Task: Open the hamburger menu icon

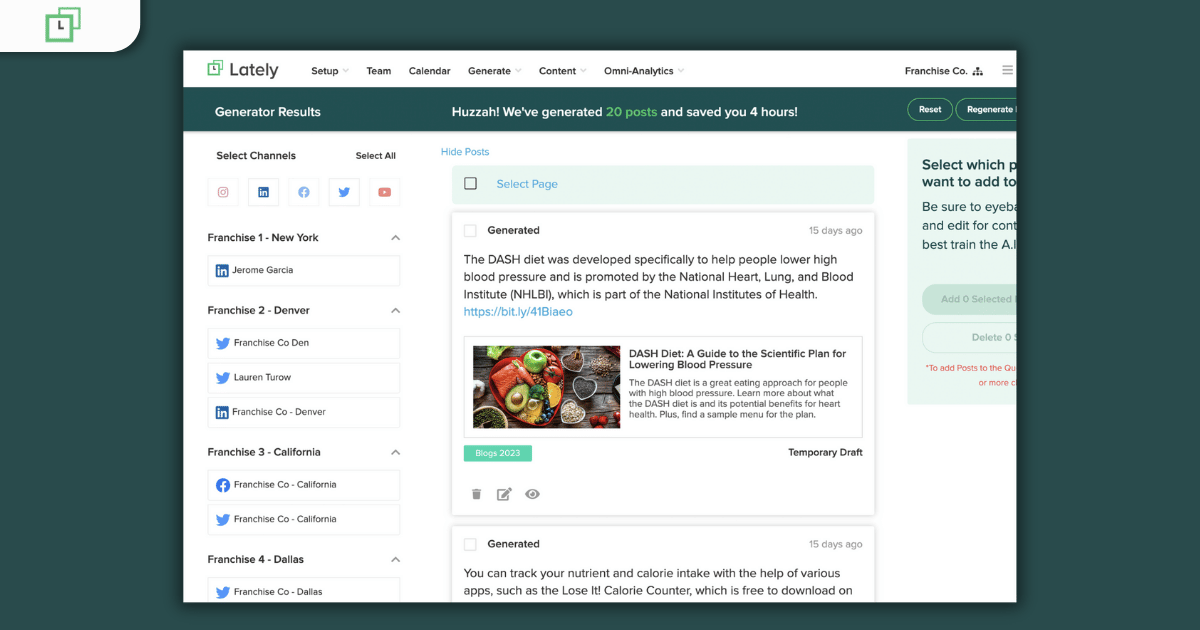Action: [x=1007, y=71]
